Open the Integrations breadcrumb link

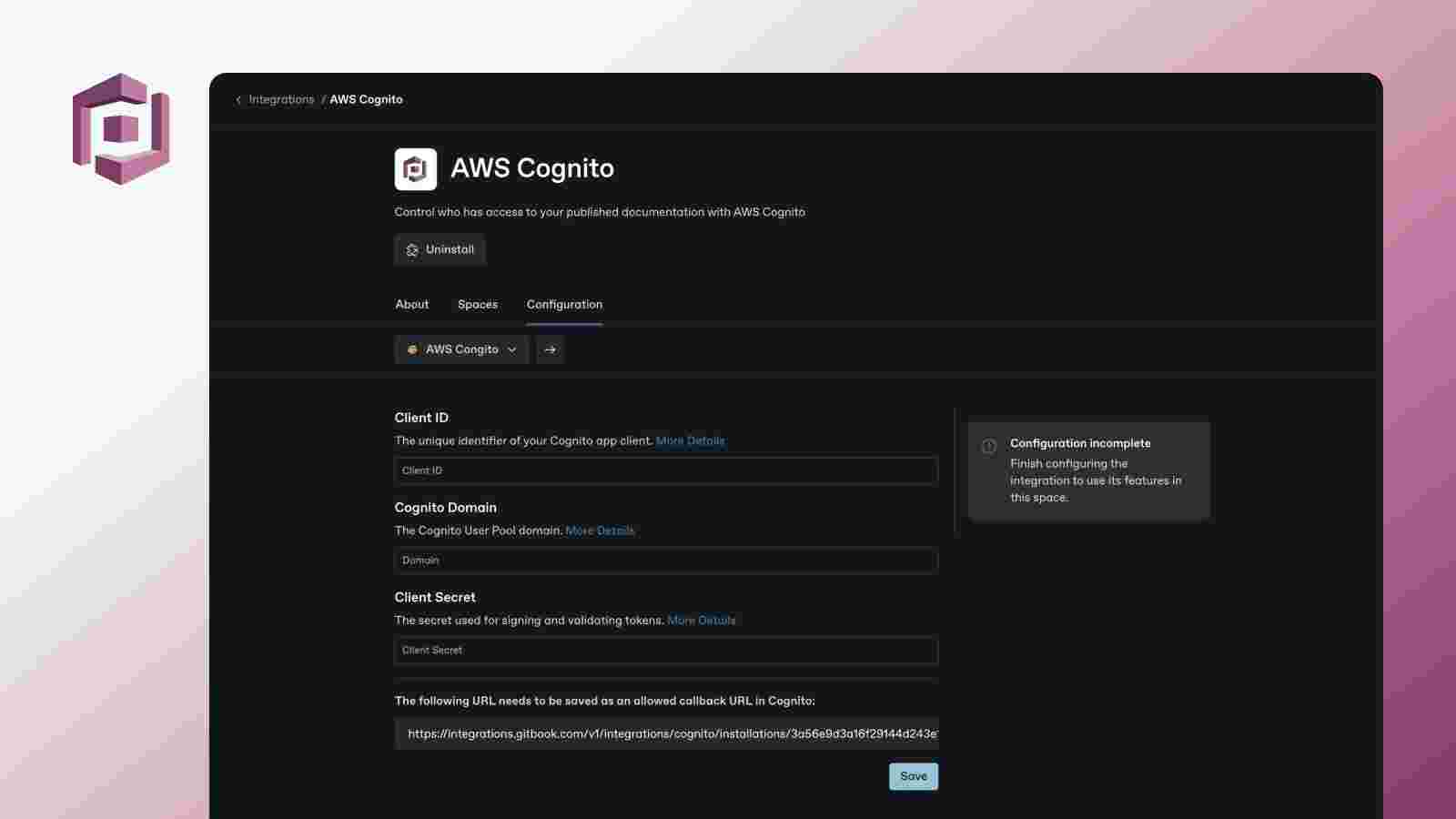coord(281,99)
